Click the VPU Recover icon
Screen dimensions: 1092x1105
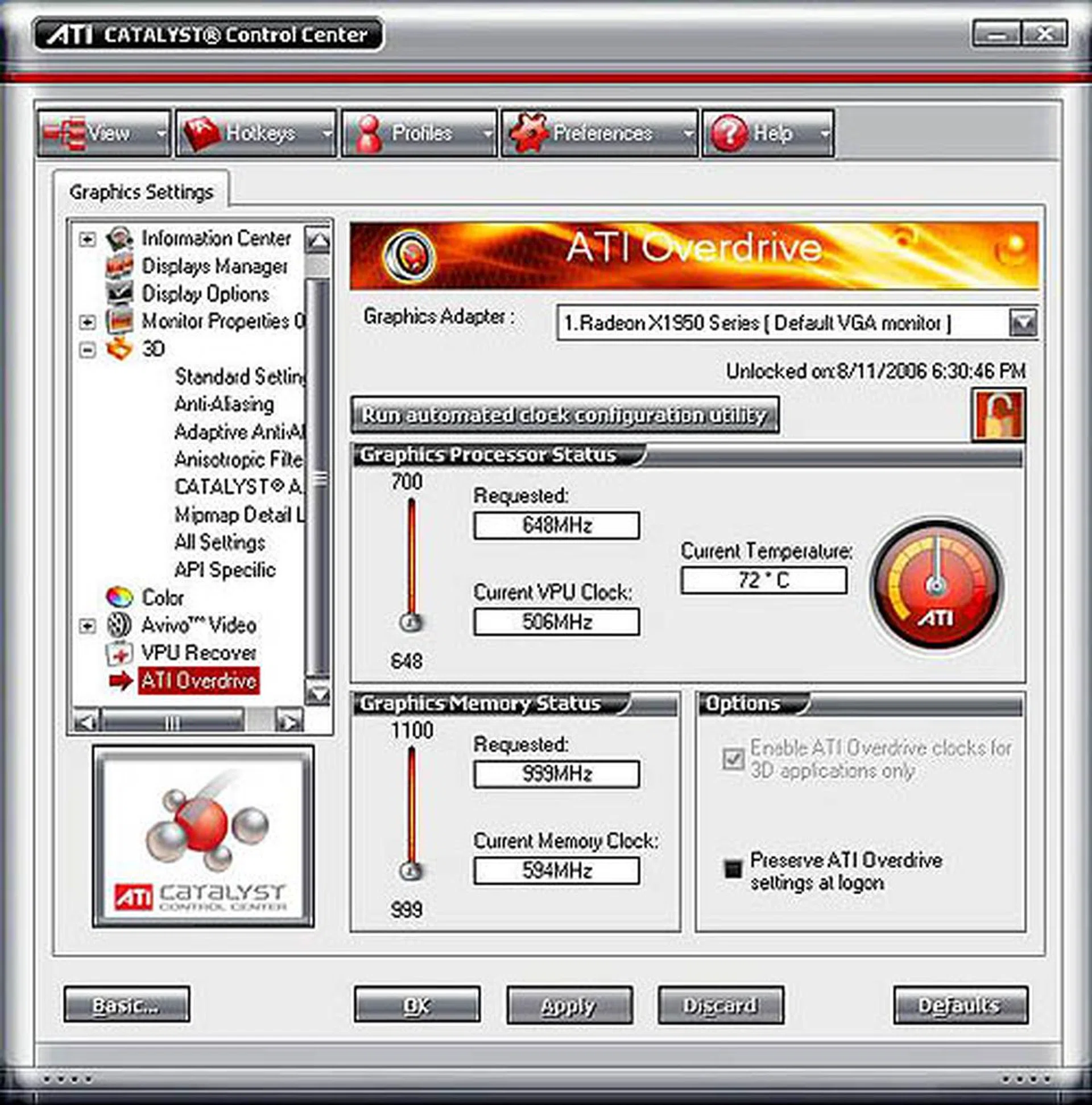pos(119,653)
